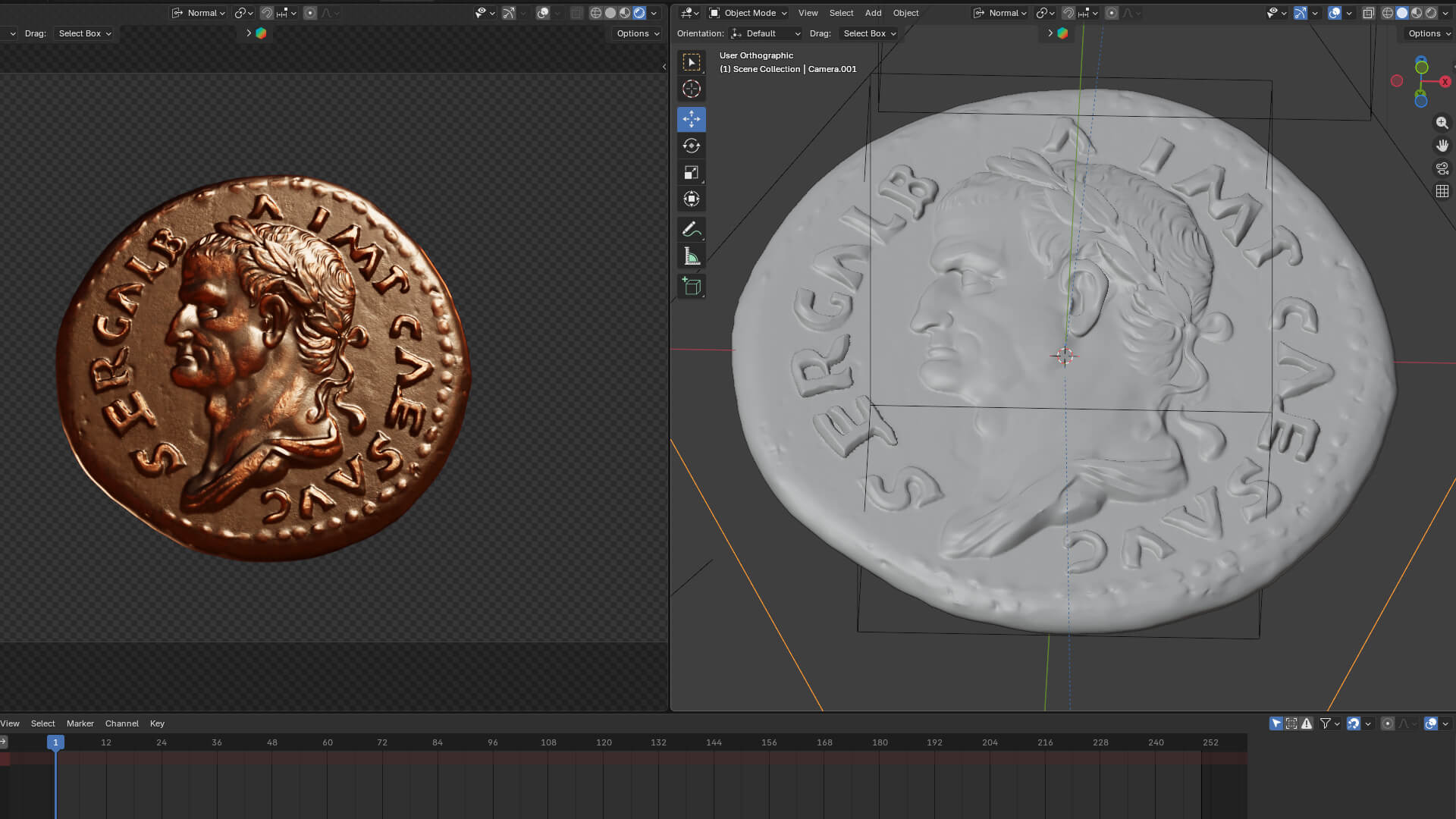Toggle overlays in the right viewport
Screen dimensions: 1456x819
tap(1334, 13)
